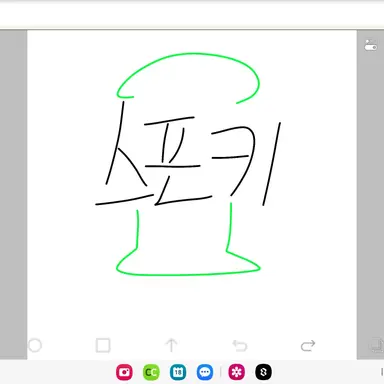Tap the redo arrow in bottom toolbar
Screen dimensions: 384x384
(308, 346)
